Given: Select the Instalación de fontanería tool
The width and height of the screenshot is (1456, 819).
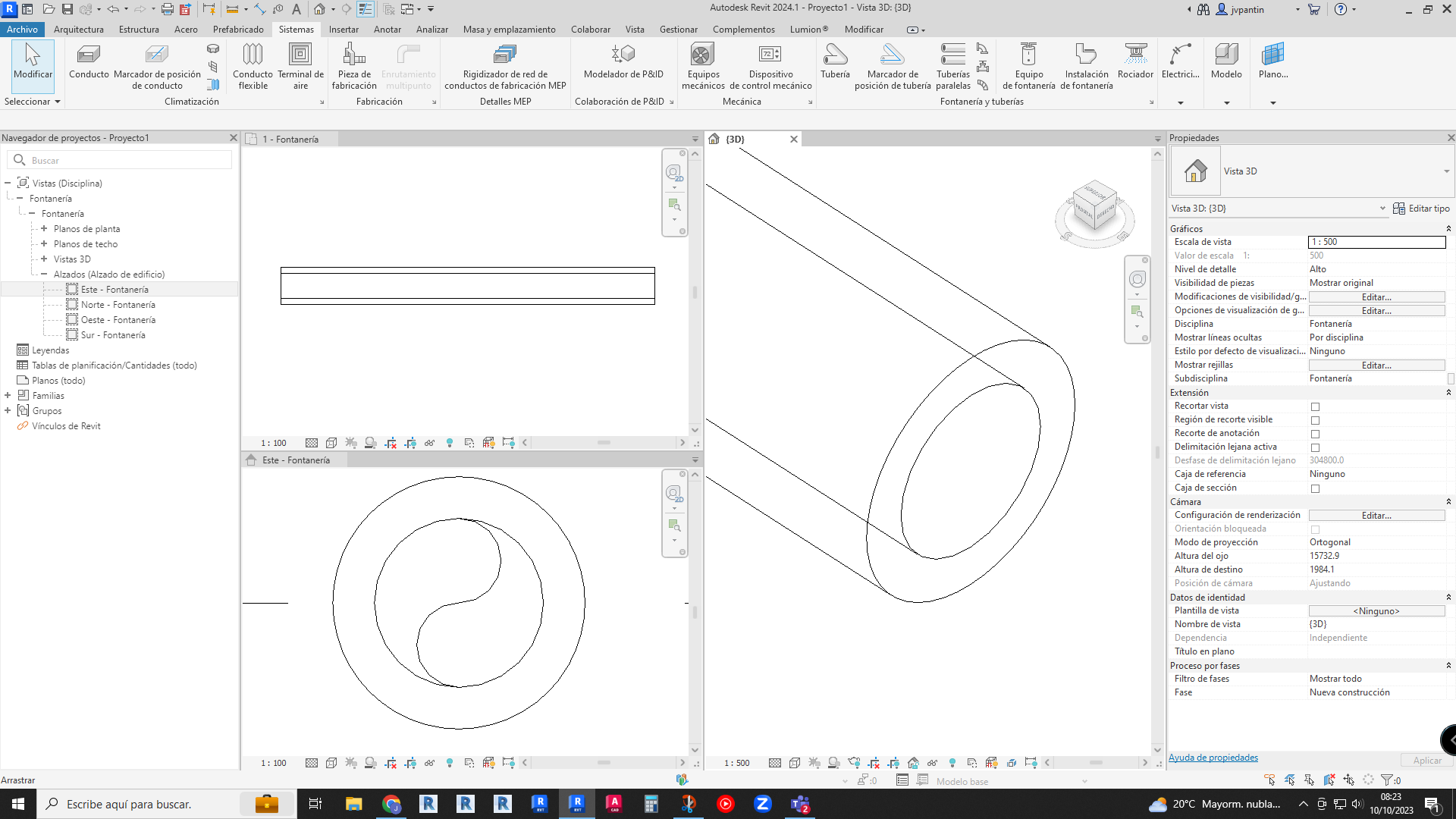Looking at the screenshot, I should coord(1086,67).
